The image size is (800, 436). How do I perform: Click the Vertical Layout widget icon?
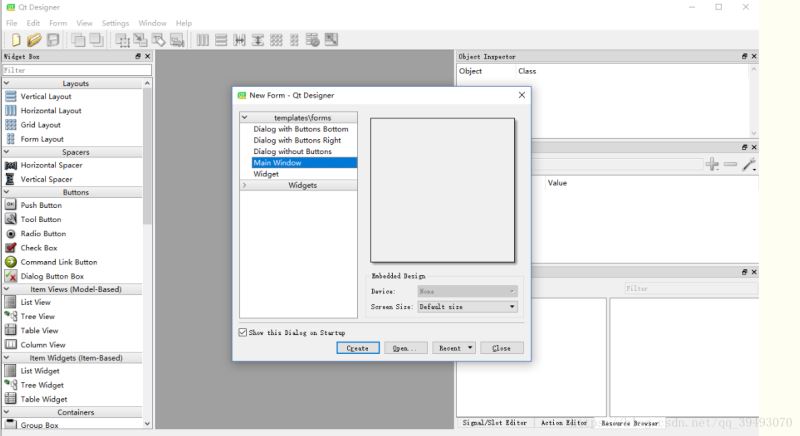pyautogui.click(x=11, y=96)
